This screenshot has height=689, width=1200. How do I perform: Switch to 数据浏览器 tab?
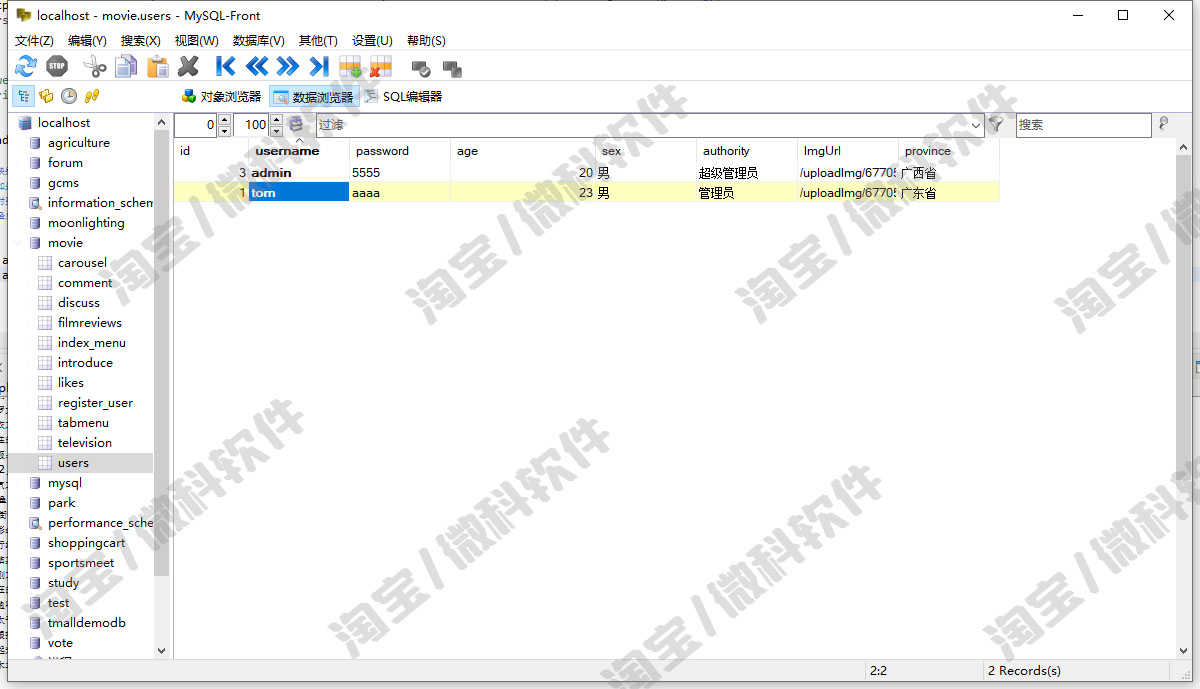pyautogui.click(x=313, y=97)
